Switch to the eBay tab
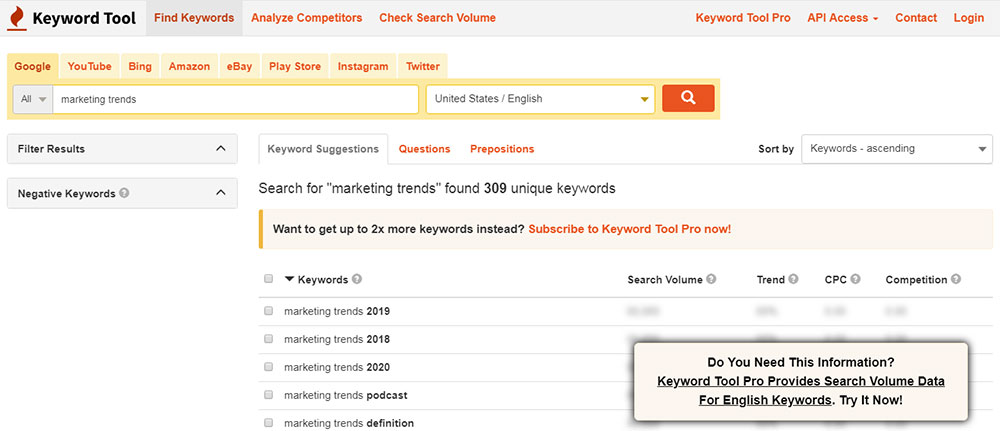Image resolution: width=1000 pixels, height=431 pixels. click(x=239, y=66)
